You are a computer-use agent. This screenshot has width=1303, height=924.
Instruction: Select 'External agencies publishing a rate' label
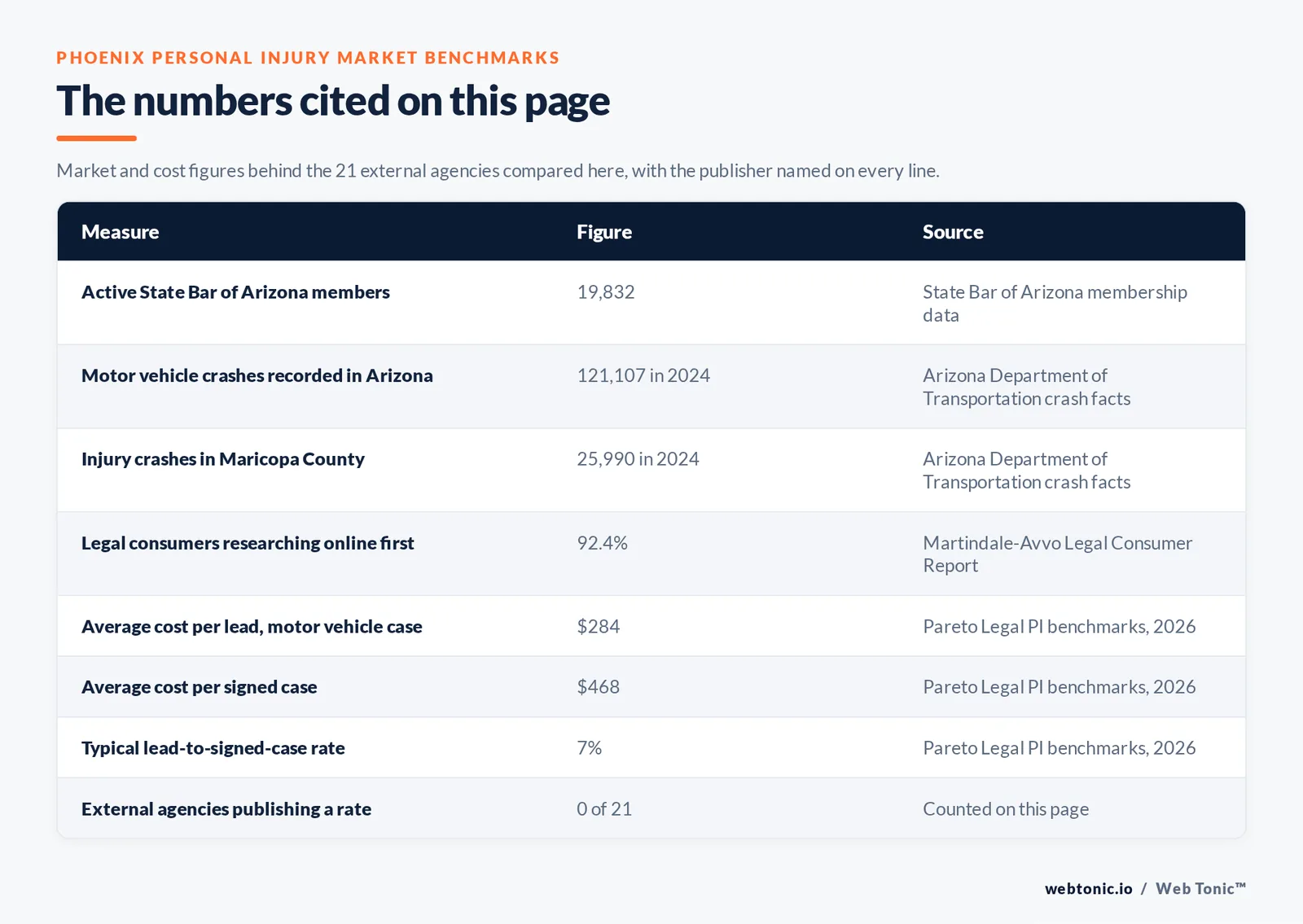click(226, 809)
